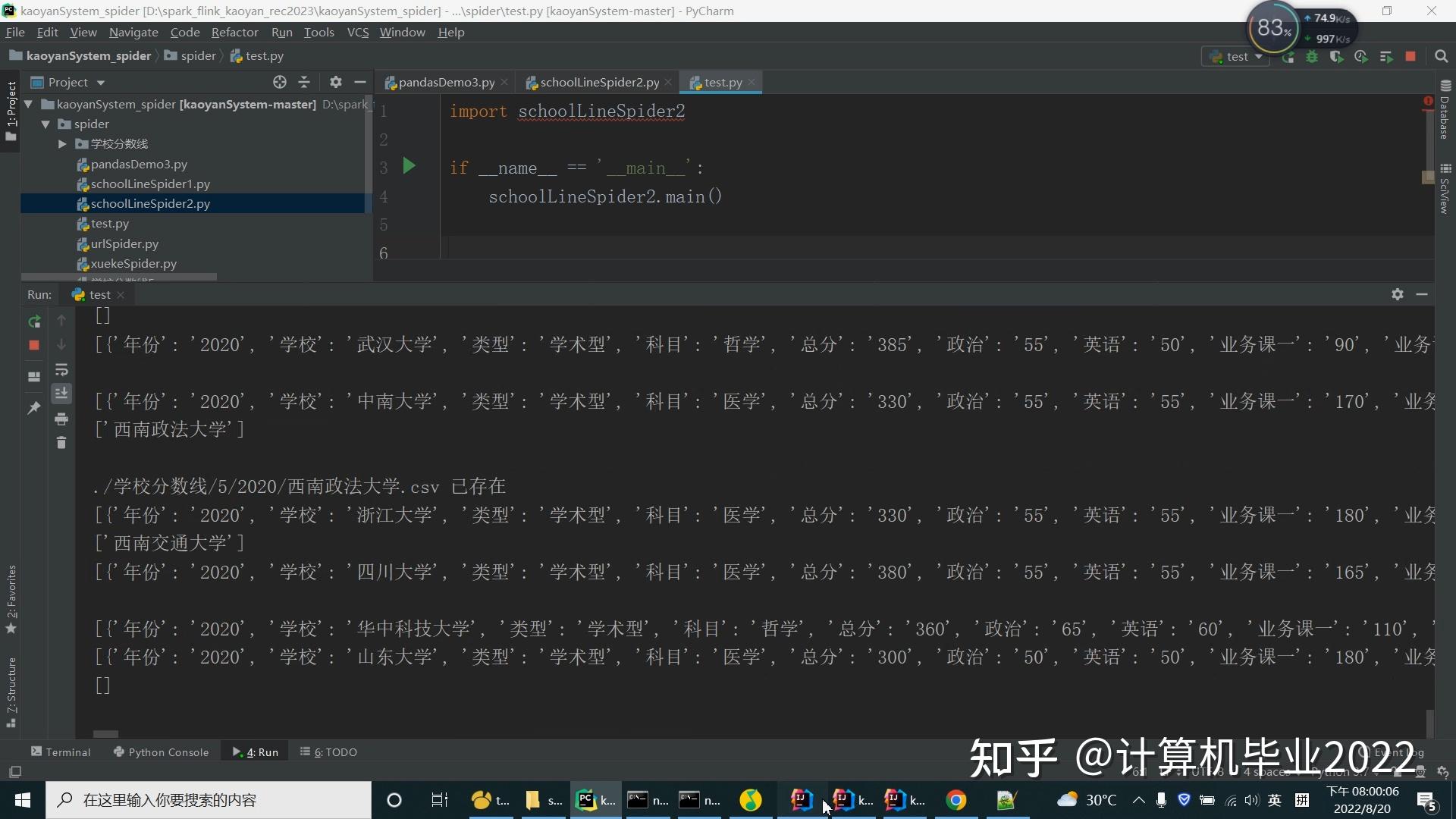Rerun test in Run panel
The width and height of the screenshot is (1456, 819).
(34, 322)
